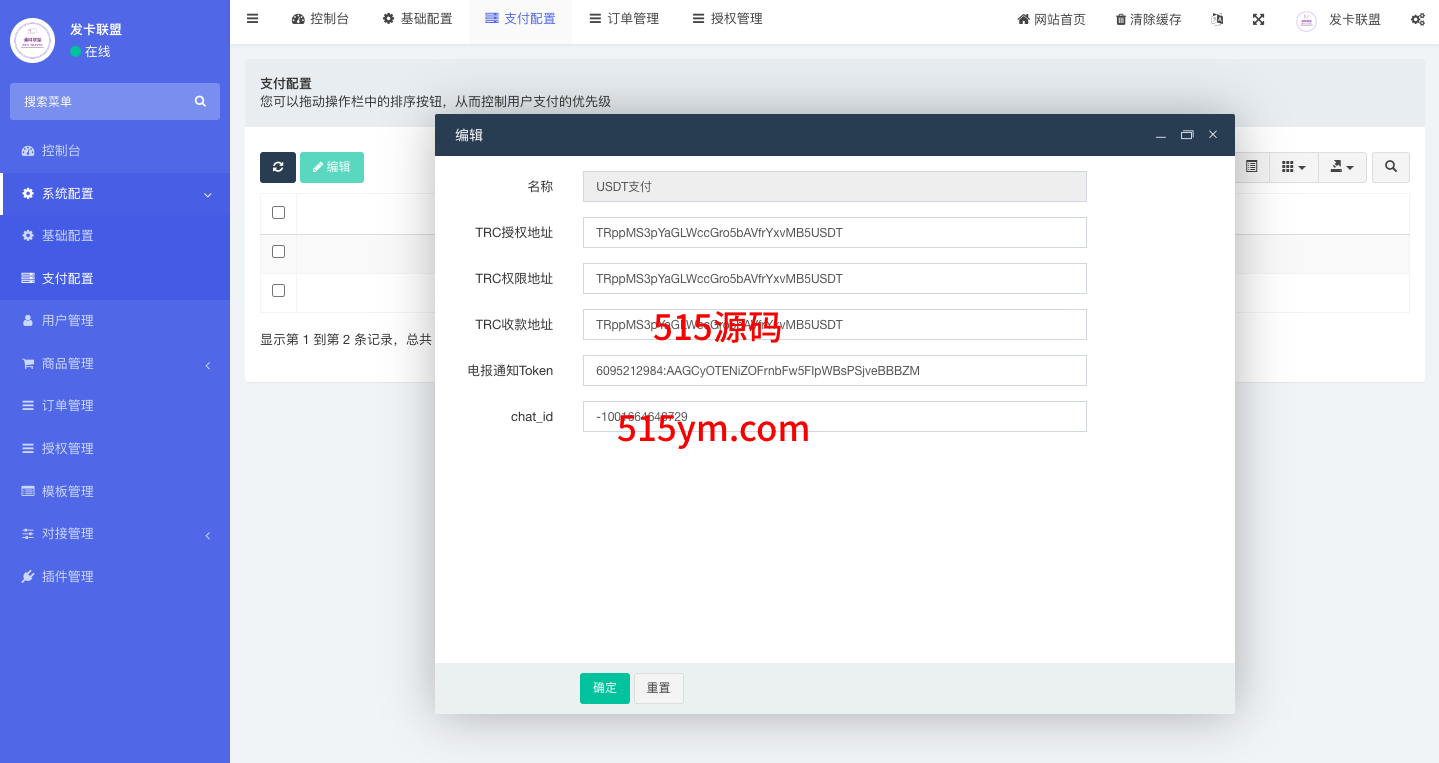Open the columns grid dropdown
This screenshot has height=763, width=1439.
coord(1293,167)
